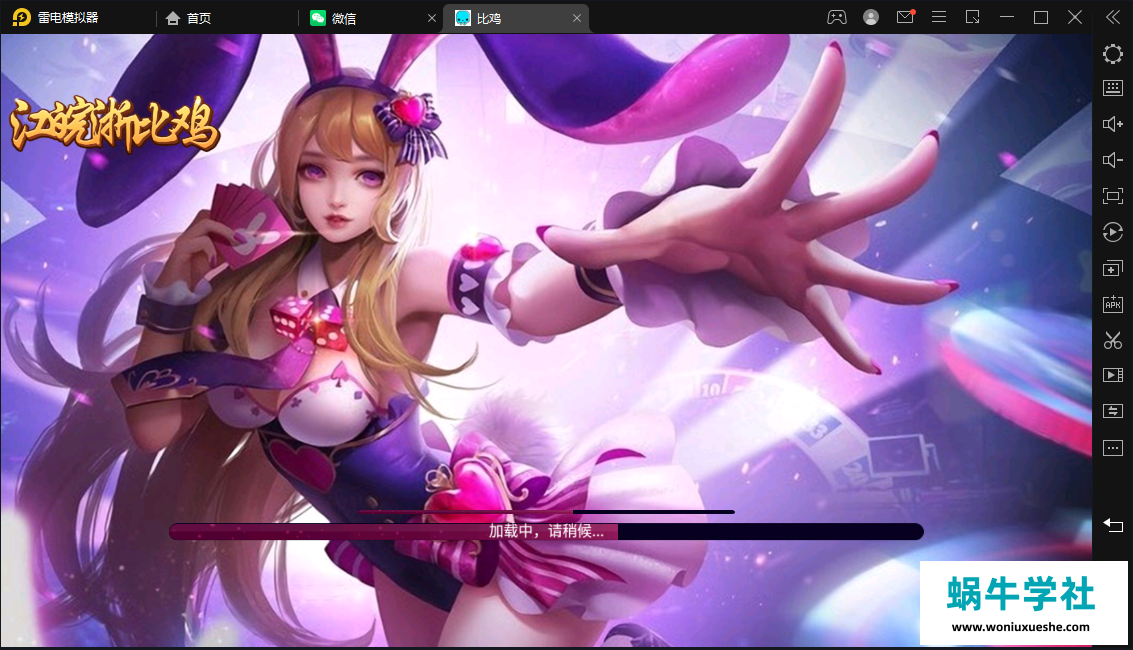Click the shared folder transfer icon
1133x650 pixels.
point(1112,411)
